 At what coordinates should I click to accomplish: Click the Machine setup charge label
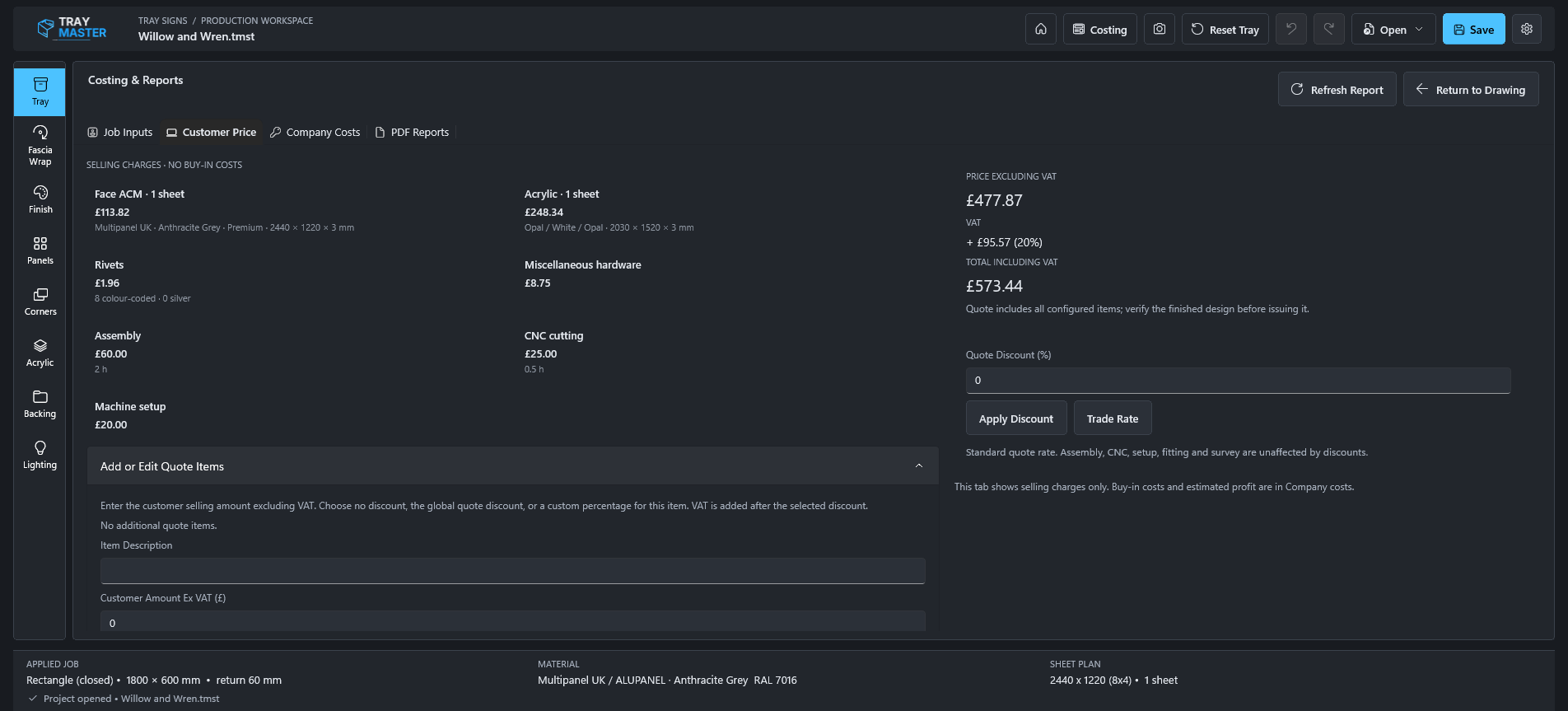(130, 406)
